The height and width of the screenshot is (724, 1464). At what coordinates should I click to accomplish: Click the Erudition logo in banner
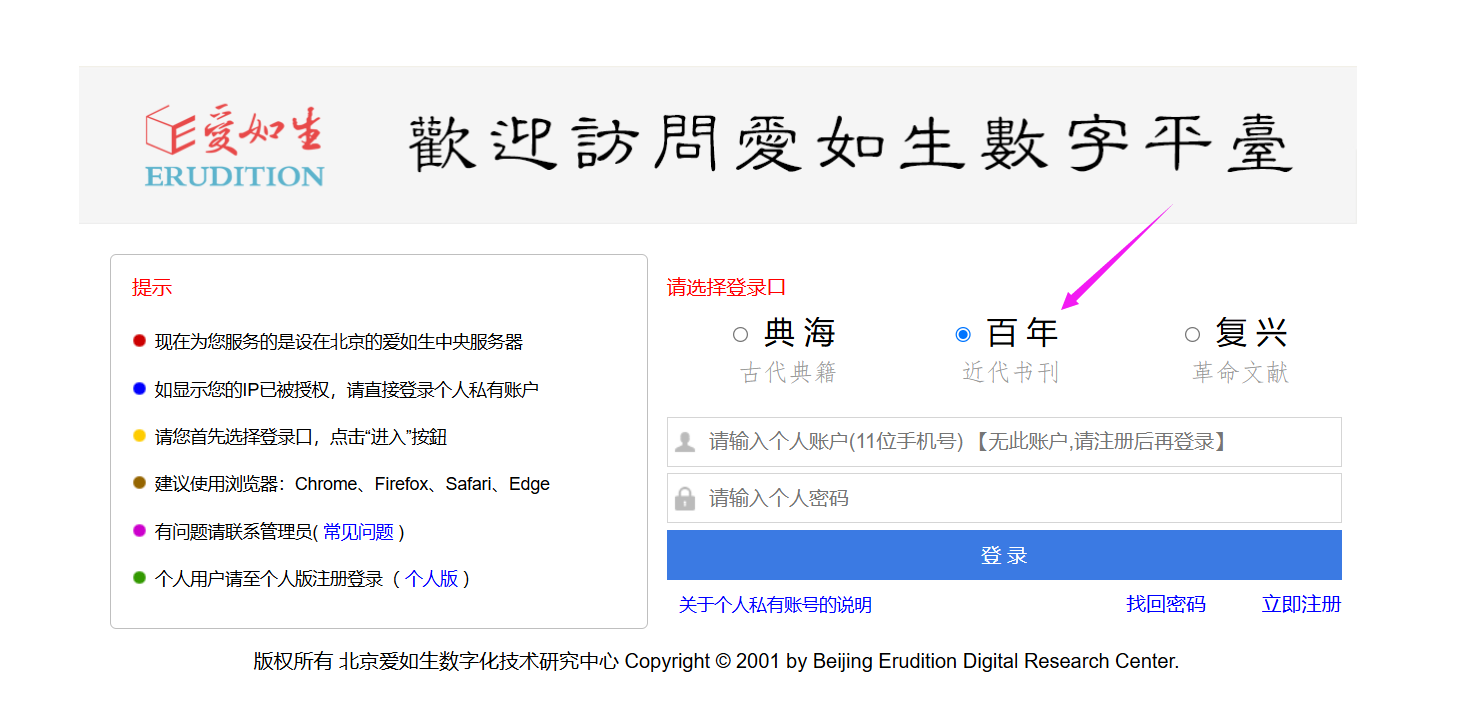[234, 146]
